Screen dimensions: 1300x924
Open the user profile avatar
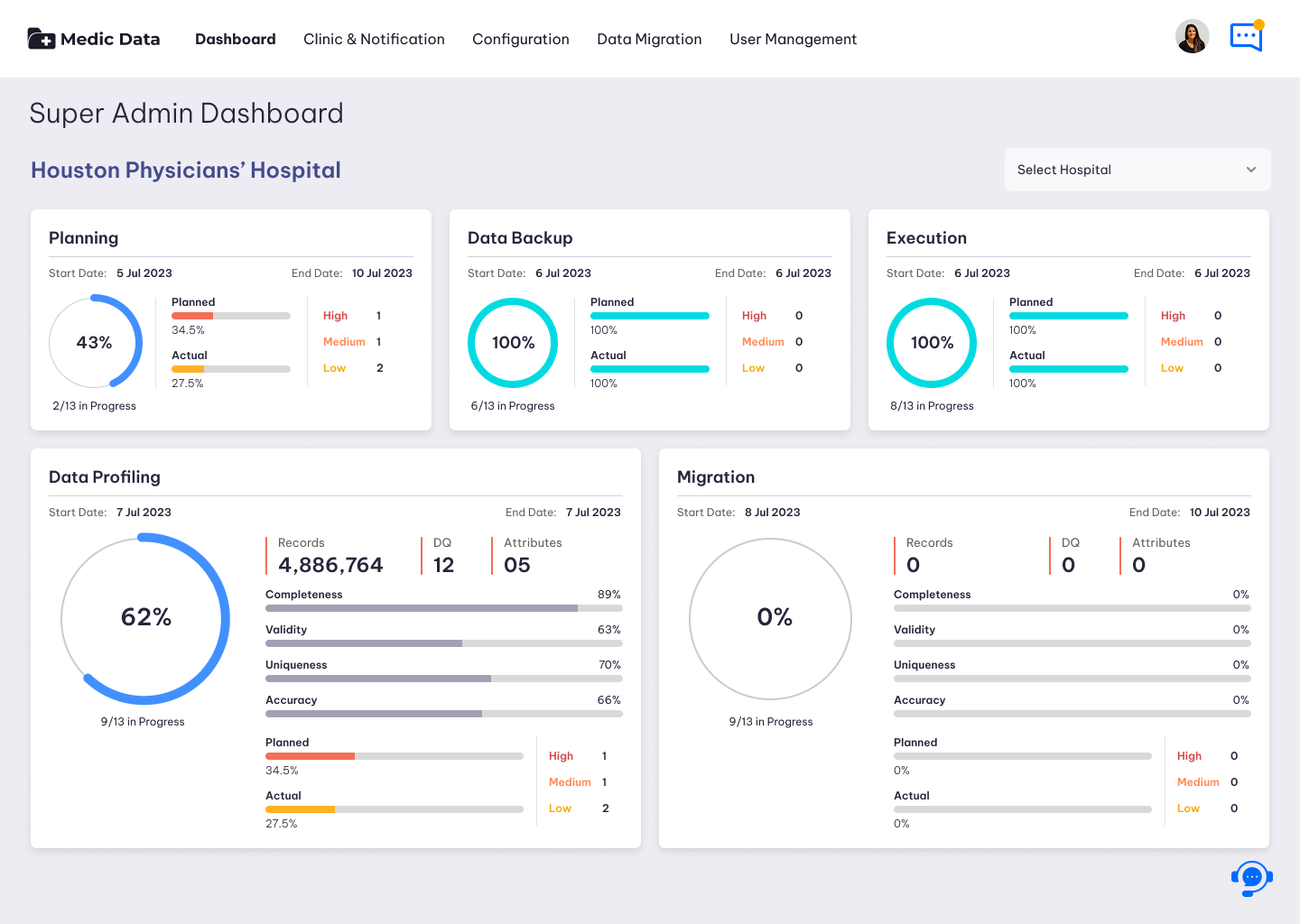[1192, 36]
